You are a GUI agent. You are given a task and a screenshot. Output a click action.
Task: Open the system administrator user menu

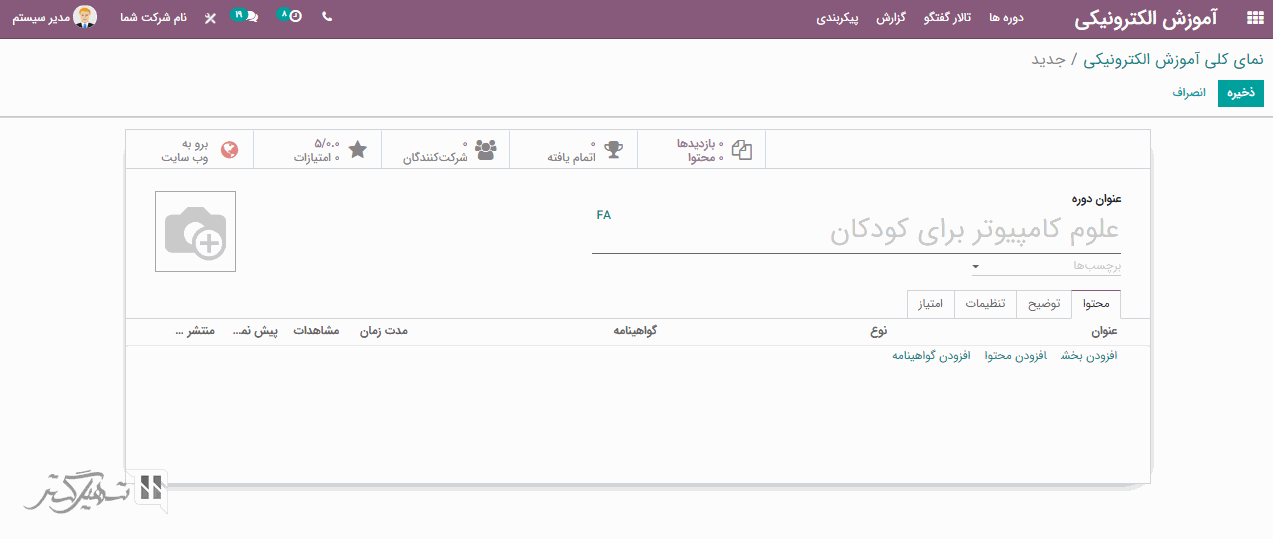click(55, 18)
